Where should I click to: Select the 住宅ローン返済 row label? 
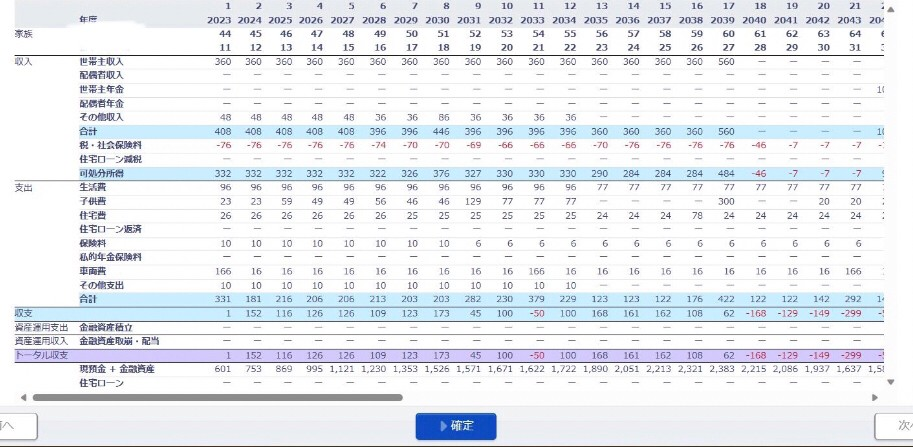tap(108, 229)
